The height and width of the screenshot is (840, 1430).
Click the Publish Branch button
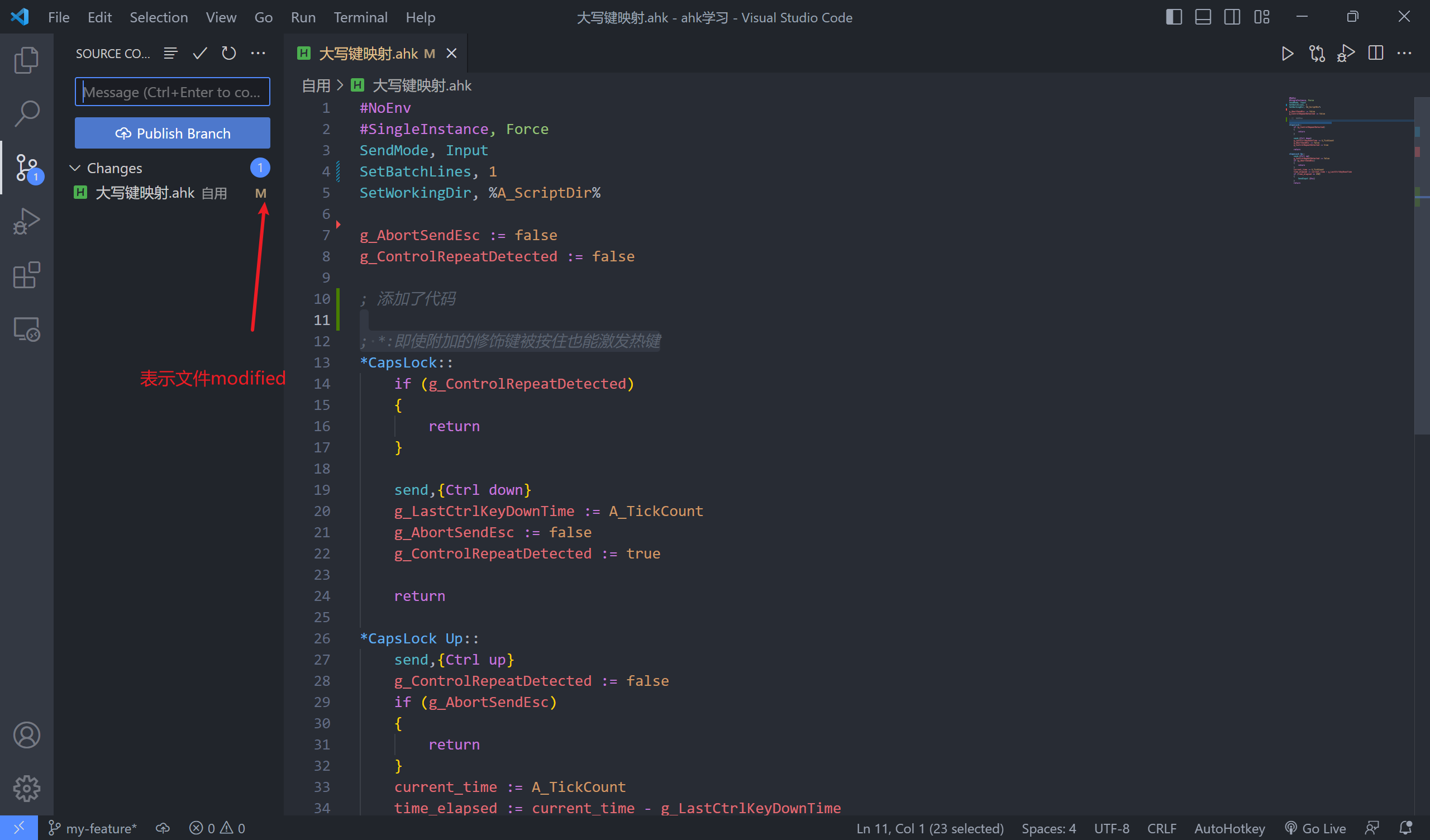[x=172, y=133]
